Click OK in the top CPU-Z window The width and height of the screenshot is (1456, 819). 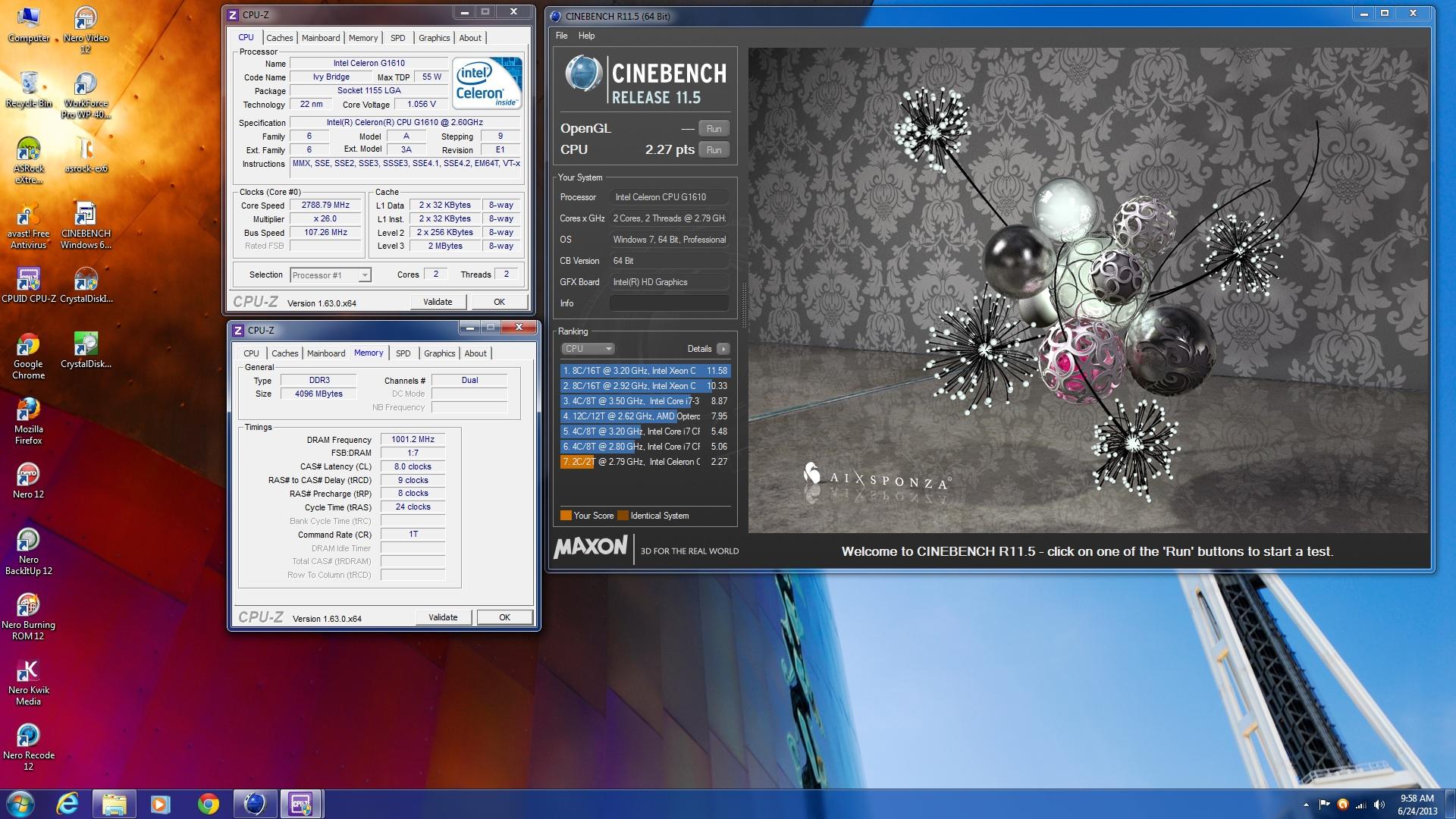499,302
